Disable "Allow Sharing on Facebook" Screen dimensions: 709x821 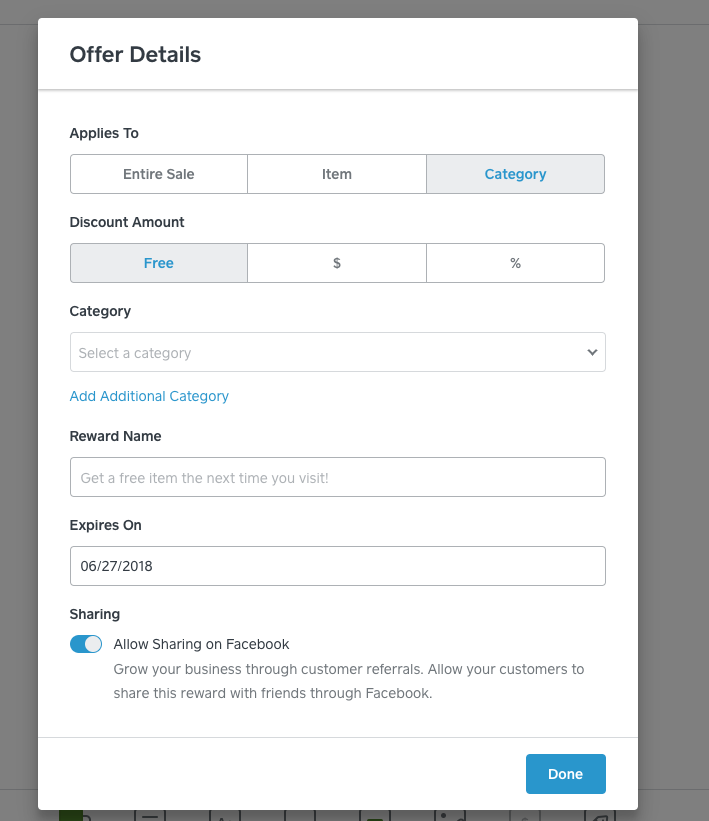[86, 644]
